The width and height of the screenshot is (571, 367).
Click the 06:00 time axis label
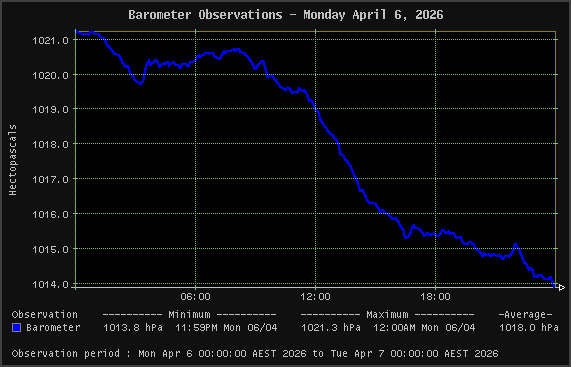tap(196, 297)
